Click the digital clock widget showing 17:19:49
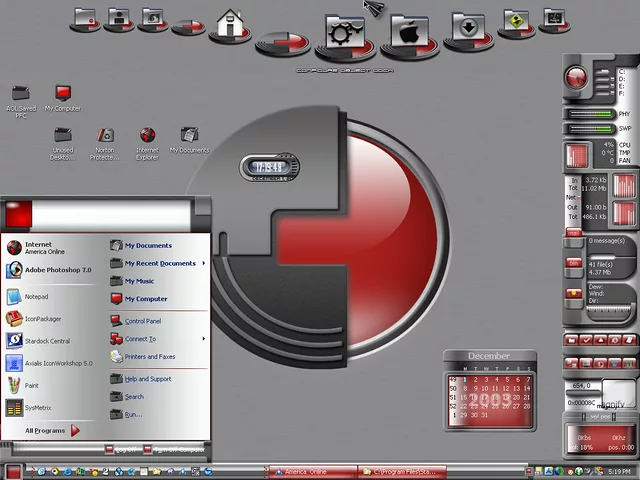 pos(269,167)
